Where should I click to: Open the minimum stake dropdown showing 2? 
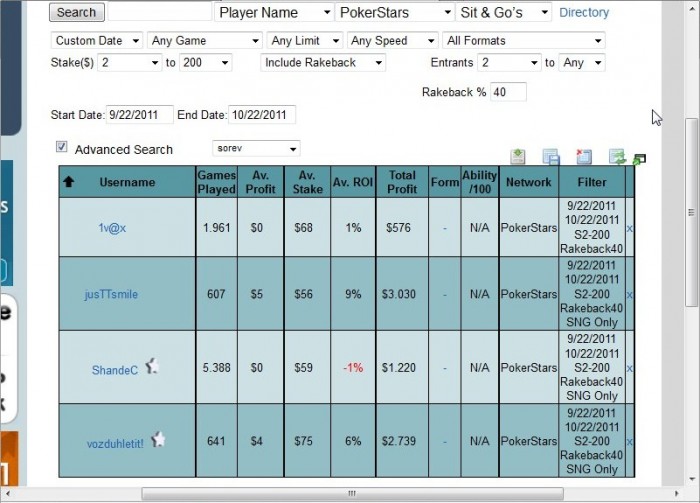coord(129,62)
